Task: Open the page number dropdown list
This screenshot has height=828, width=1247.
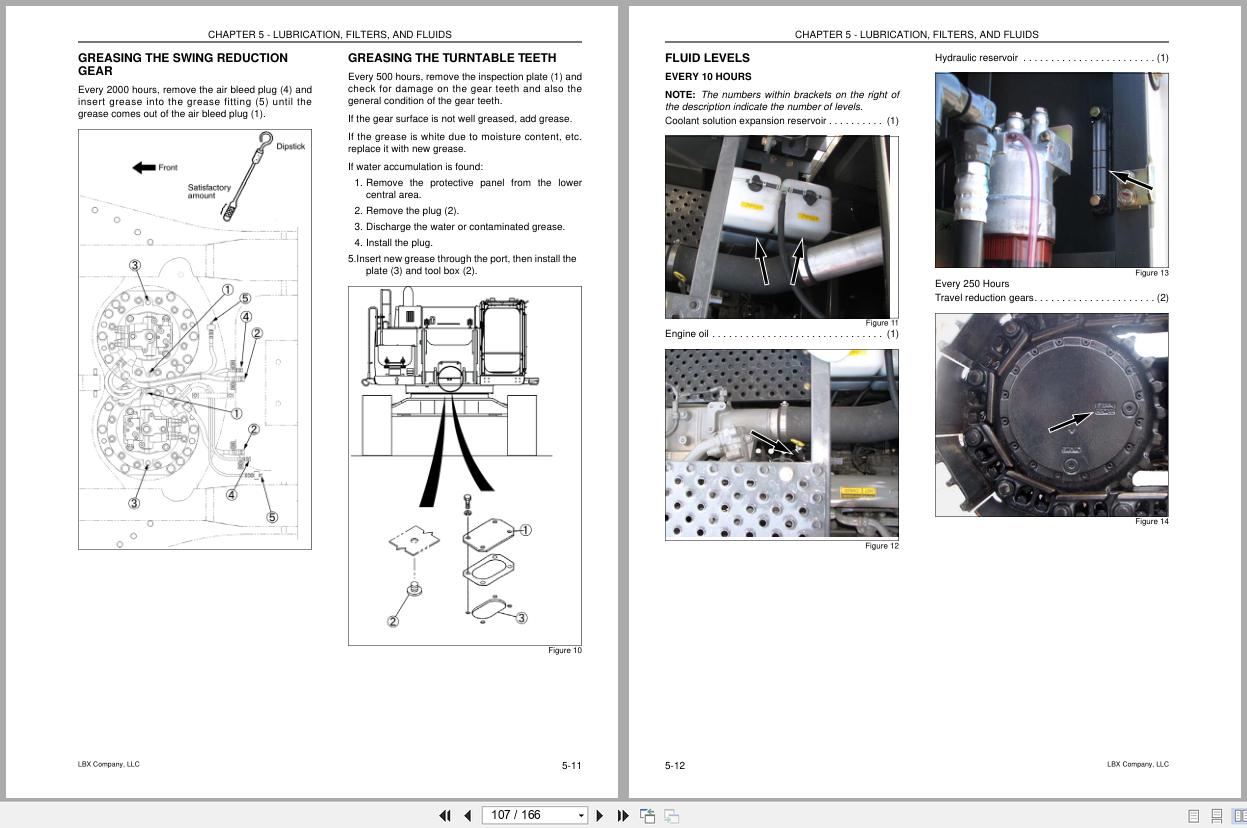Action: 581,815
